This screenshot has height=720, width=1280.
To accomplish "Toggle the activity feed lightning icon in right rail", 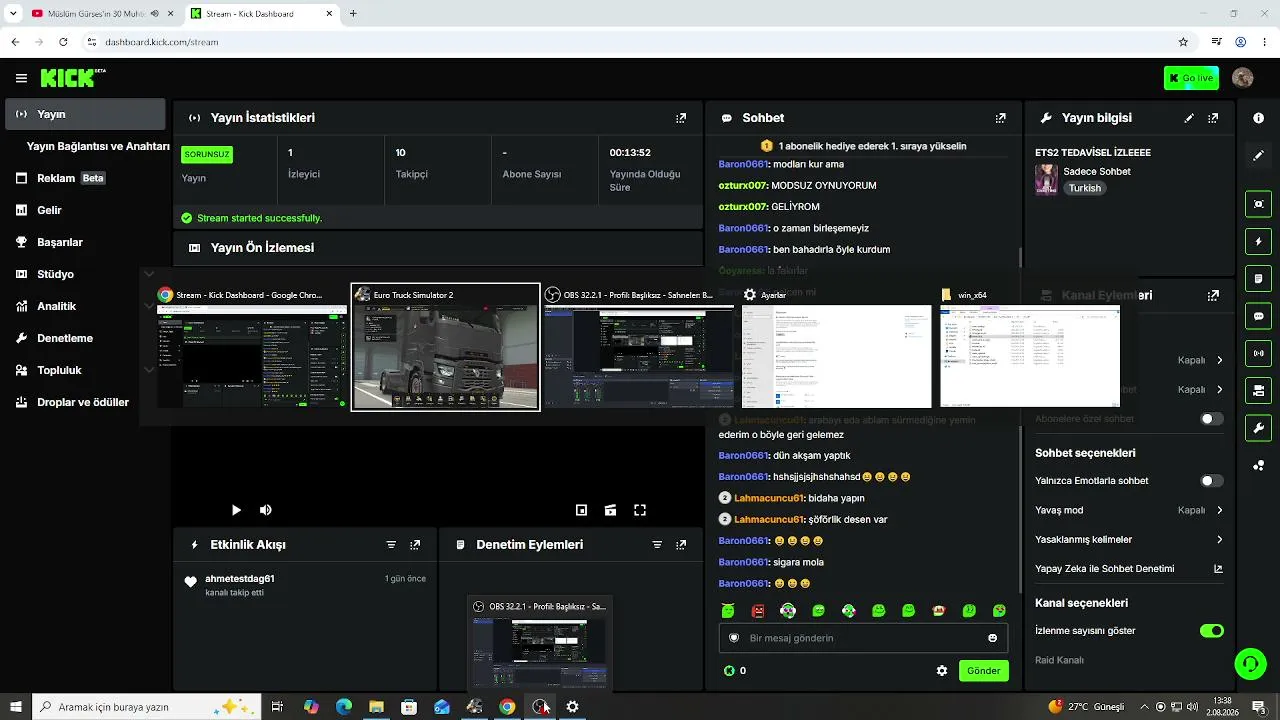I will click(x=1258, y=241).
